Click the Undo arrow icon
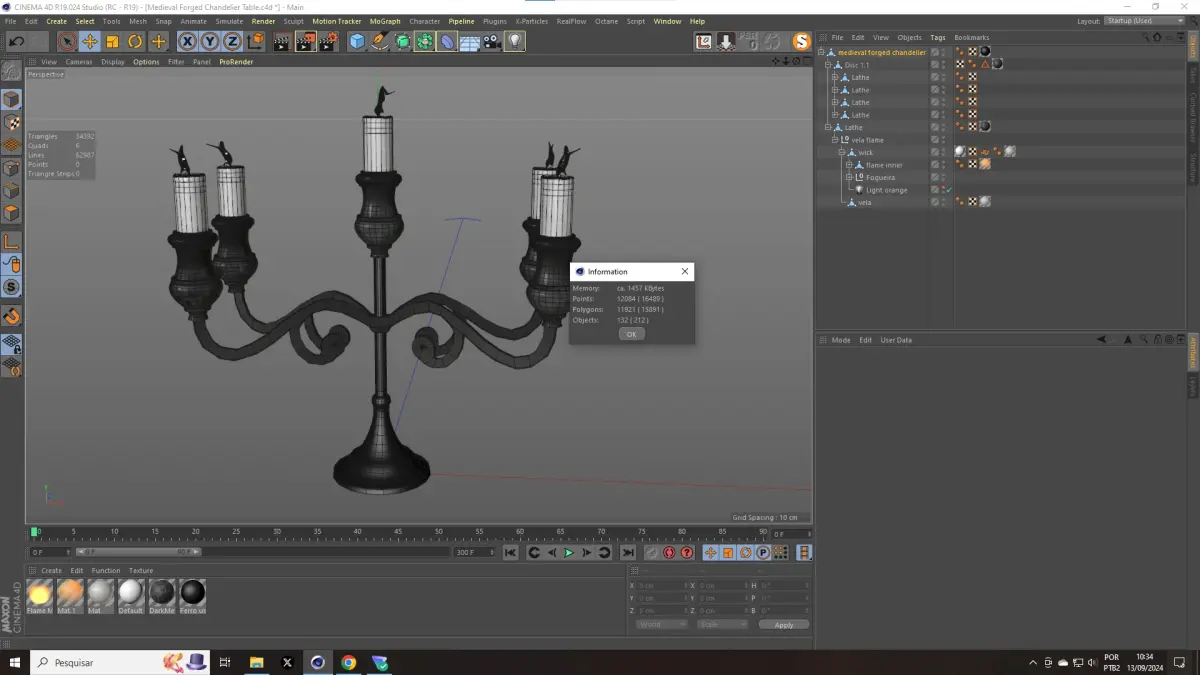This screenshot has width=1200, height=675. point(16,41)
